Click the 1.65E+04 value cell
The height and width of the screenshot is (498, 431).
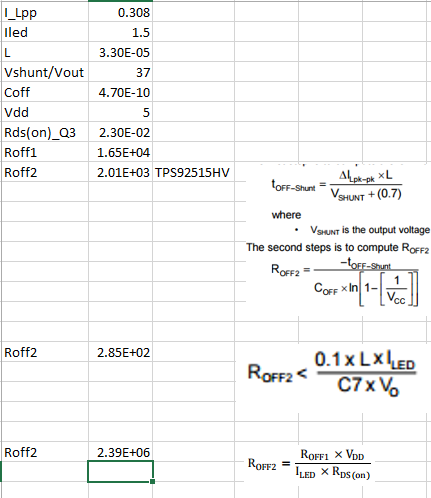121,152
